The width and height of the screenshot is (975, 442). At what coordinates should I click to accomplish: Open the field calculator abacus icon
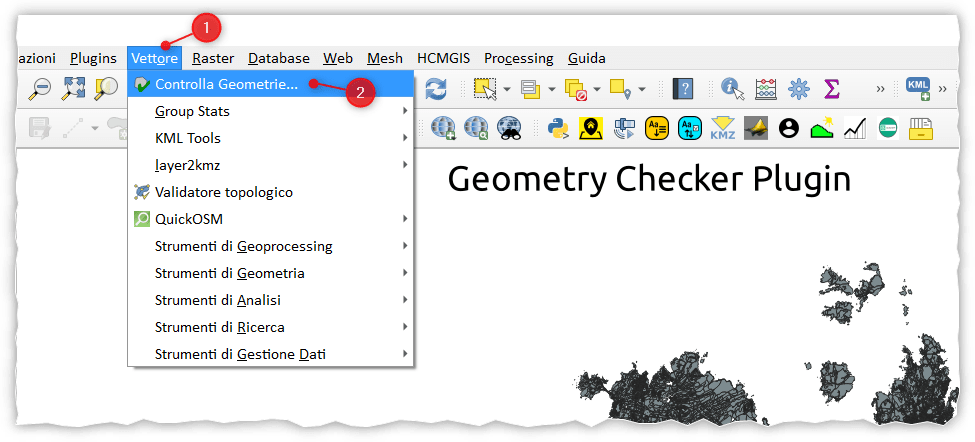(x=766, y=88)
